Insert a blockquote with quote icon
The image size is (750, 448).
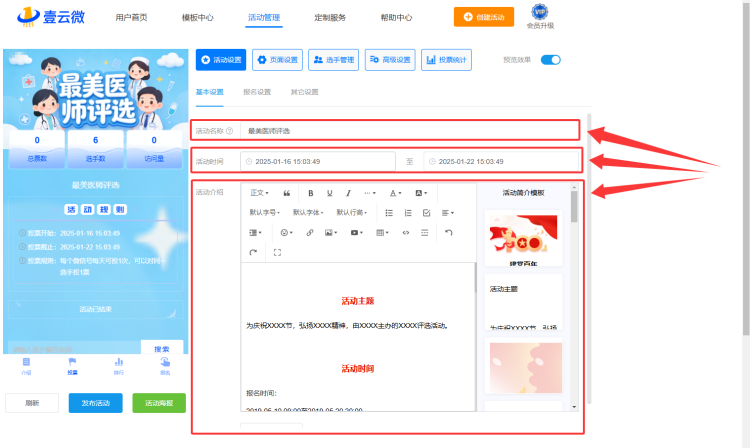point(287,193)
